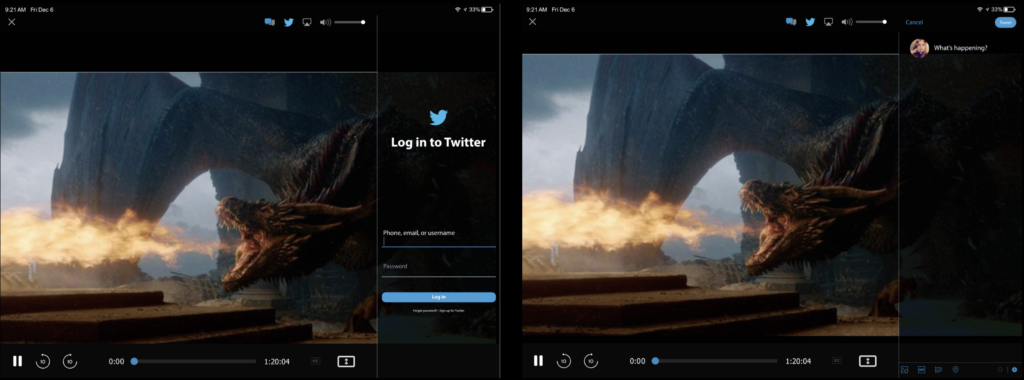Screen dimensions: 1024x380
Task: Open the Sign up for Twitter link
Action: click(x=452, y=311)
